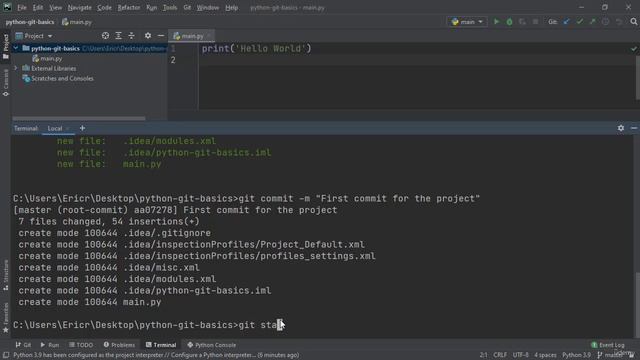Click Select Opened File target icon in Project panel
Viewport: 640px width, 360px height.
(105, 36)
